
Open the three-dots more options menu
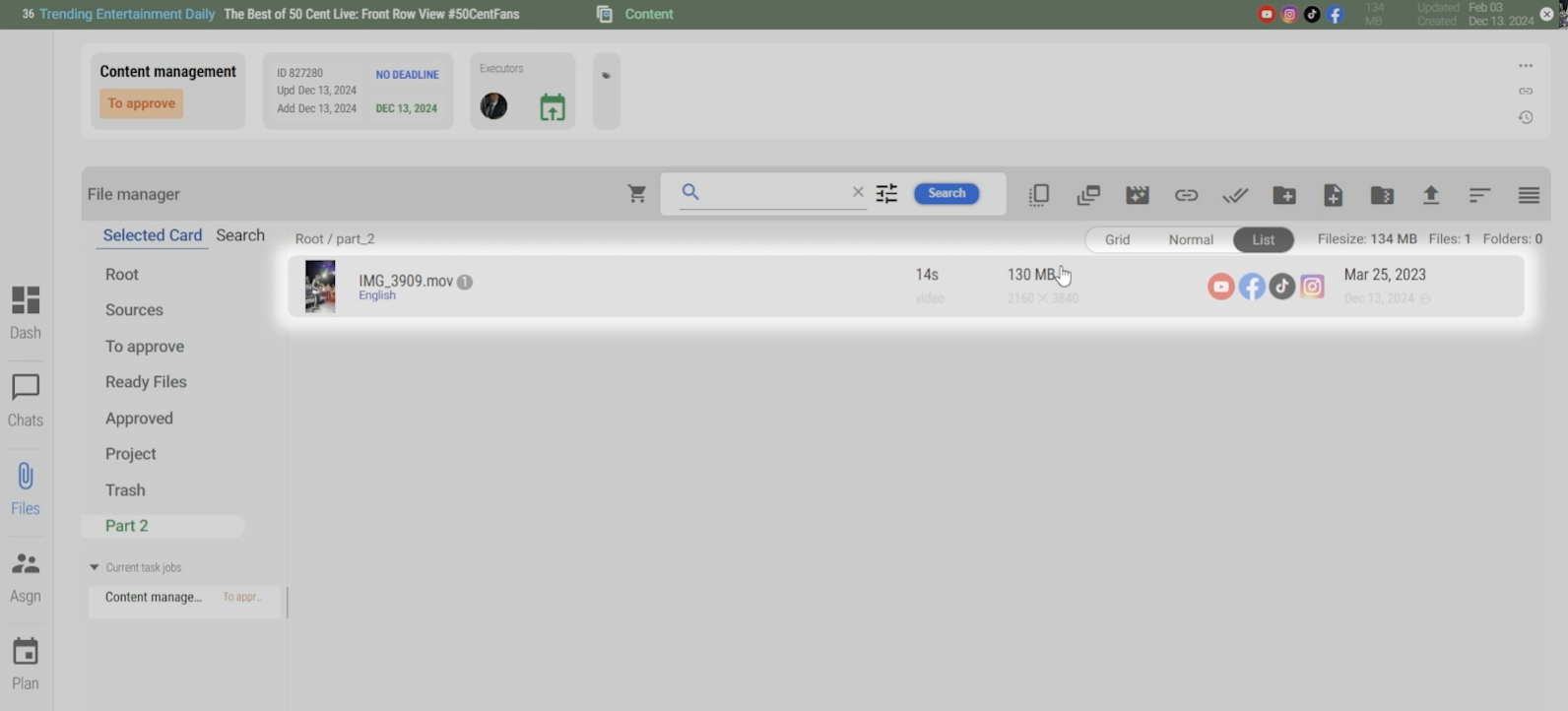tap(1525, 66)
